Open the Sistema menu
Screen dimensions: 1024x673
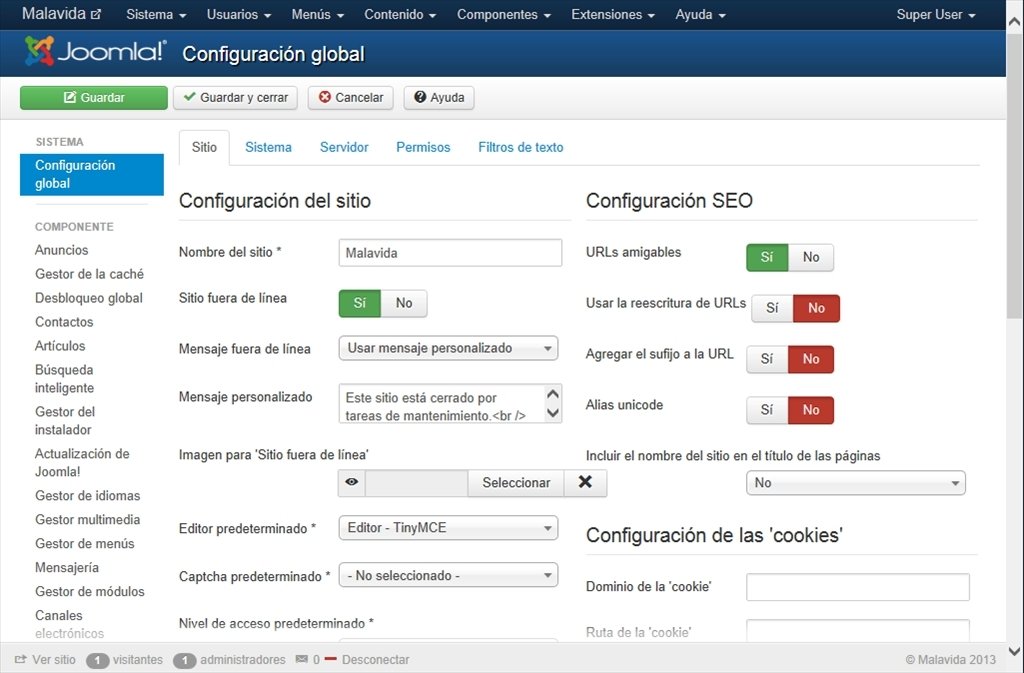pos(156,14)
